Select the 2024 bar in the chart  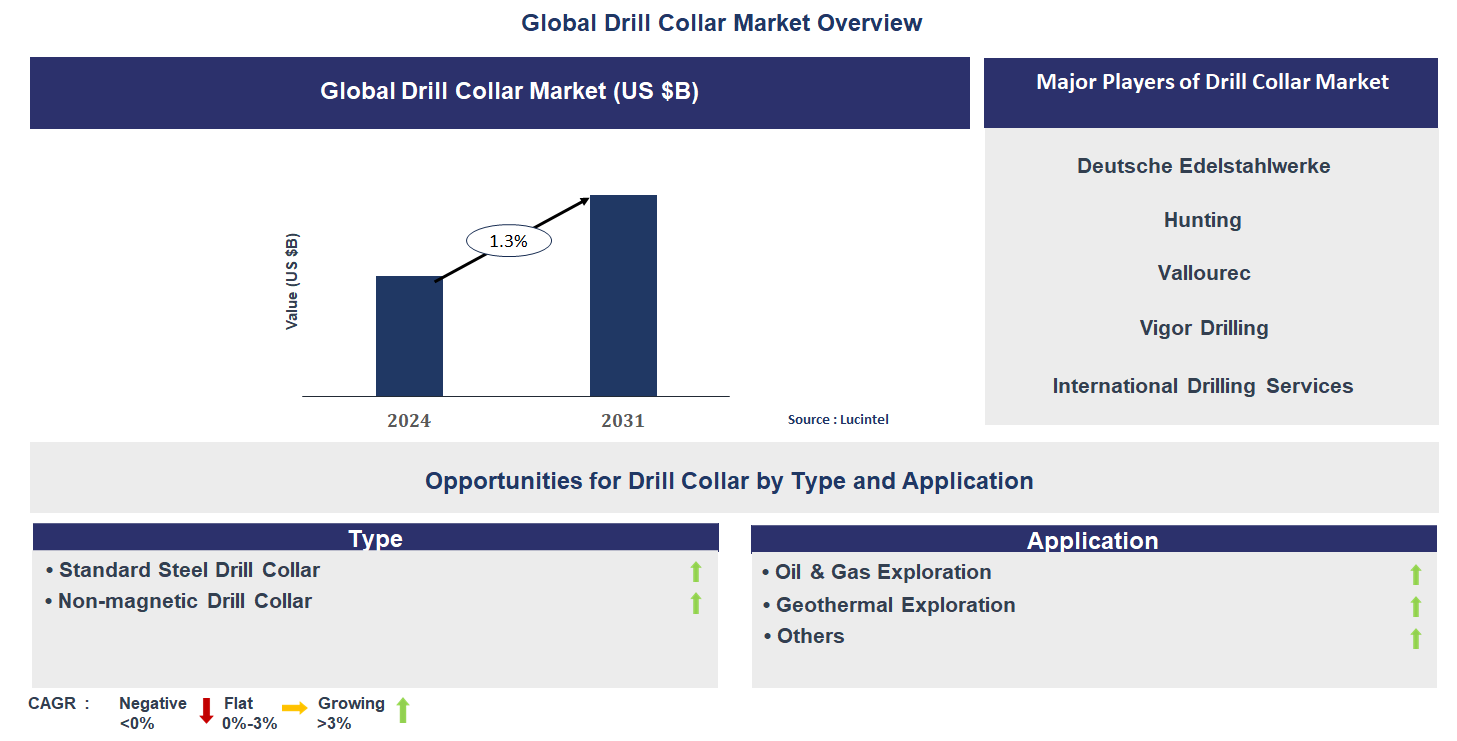(409, 336)
